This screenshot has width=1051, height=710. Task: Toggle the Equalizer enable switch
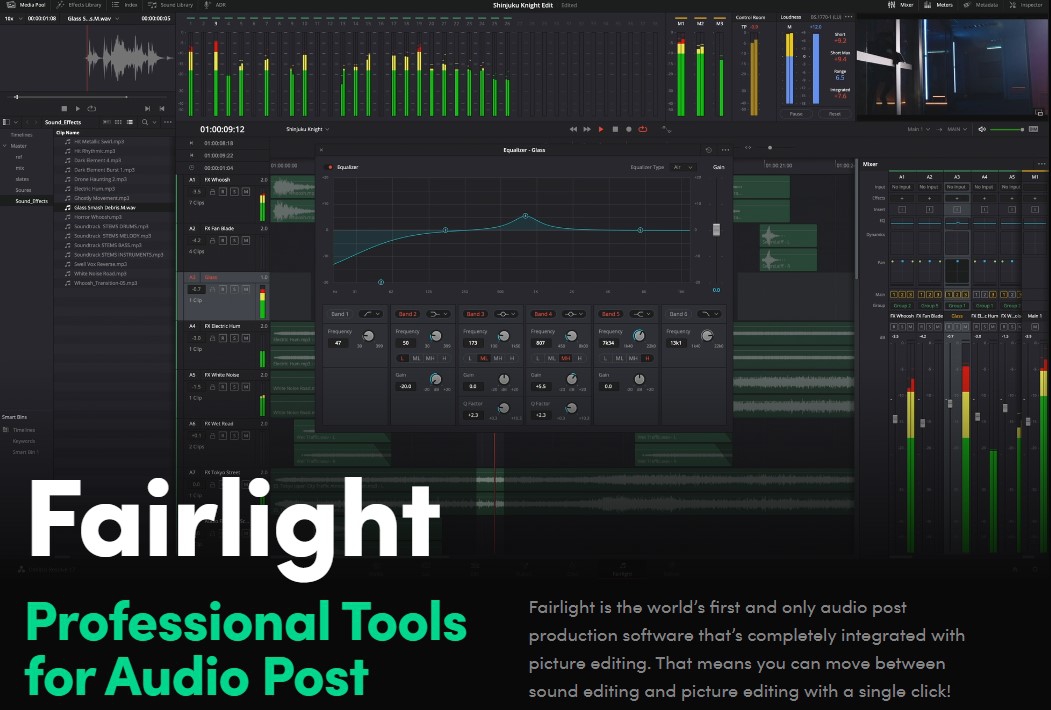330,167
